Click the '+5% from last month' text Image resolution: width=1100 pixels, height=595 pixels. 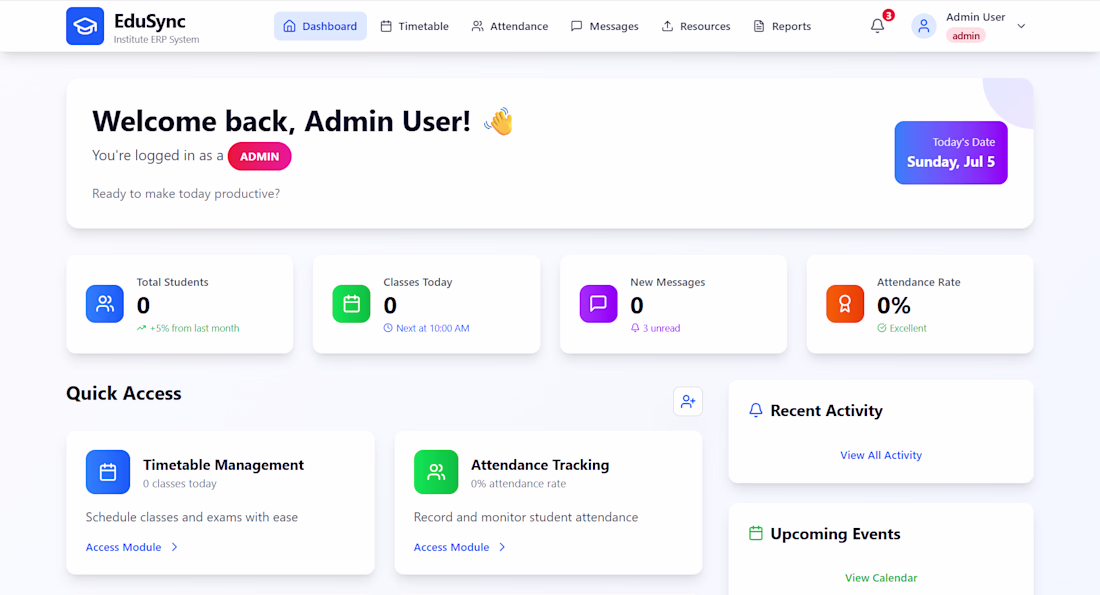tap(194, 328)
